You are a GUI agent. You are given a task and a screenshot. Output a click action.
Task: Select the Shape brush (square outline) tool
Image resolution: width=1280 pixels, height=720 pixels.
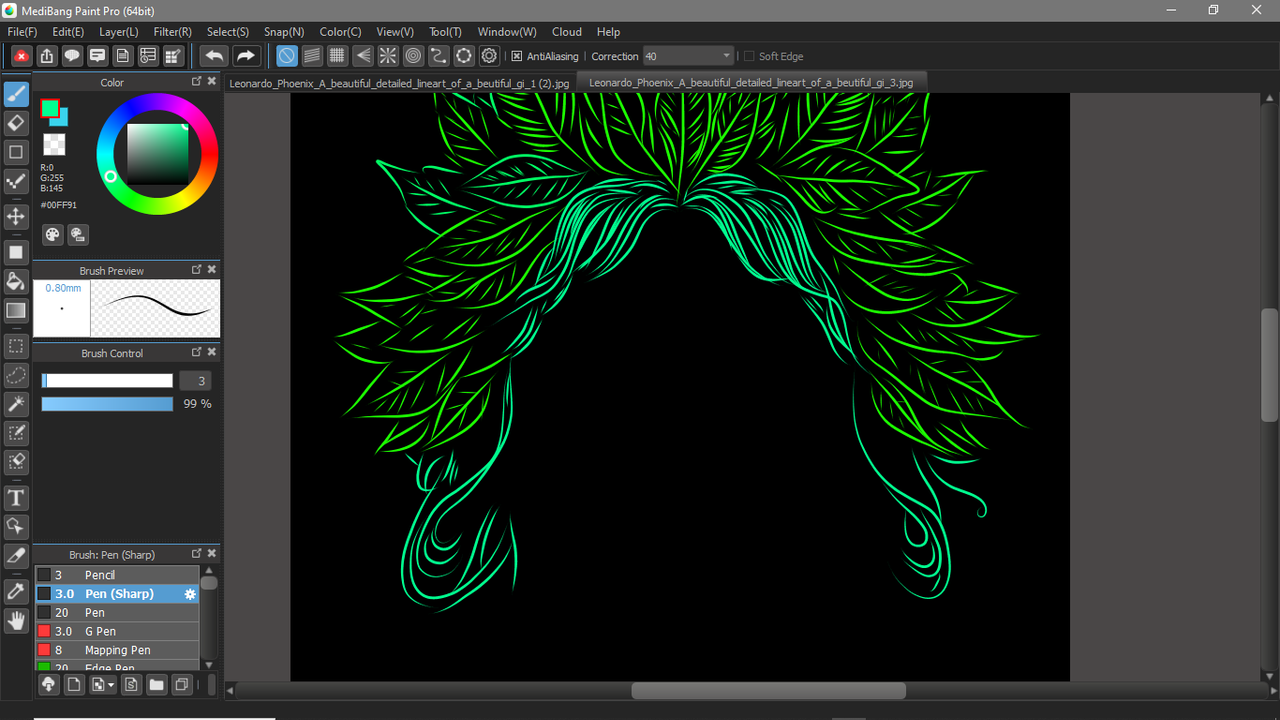pyautogui.click(x=16, y=152)
